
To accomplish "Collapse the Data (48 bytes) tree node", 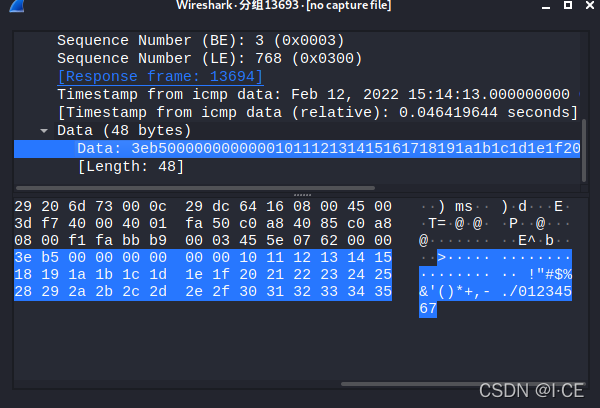I will [44, 131].
